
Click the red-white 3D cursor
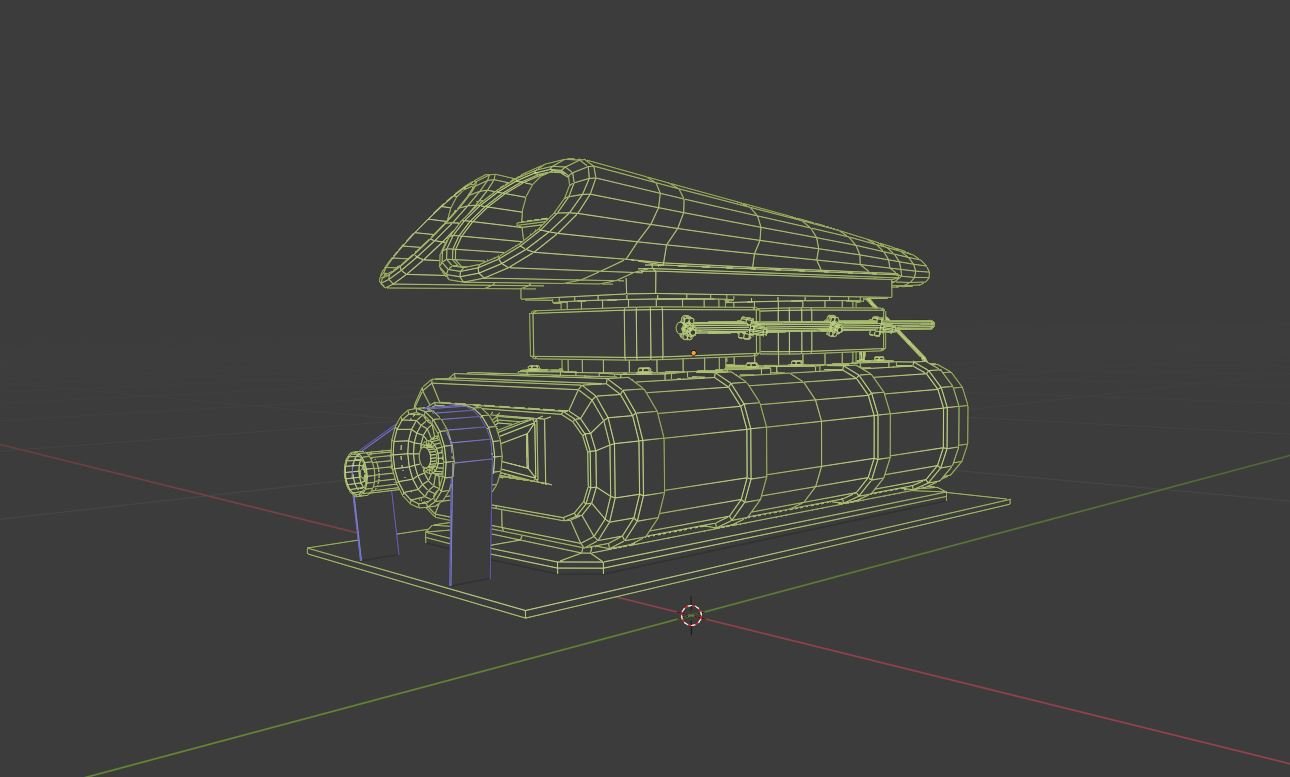click(x=691, y=615)
